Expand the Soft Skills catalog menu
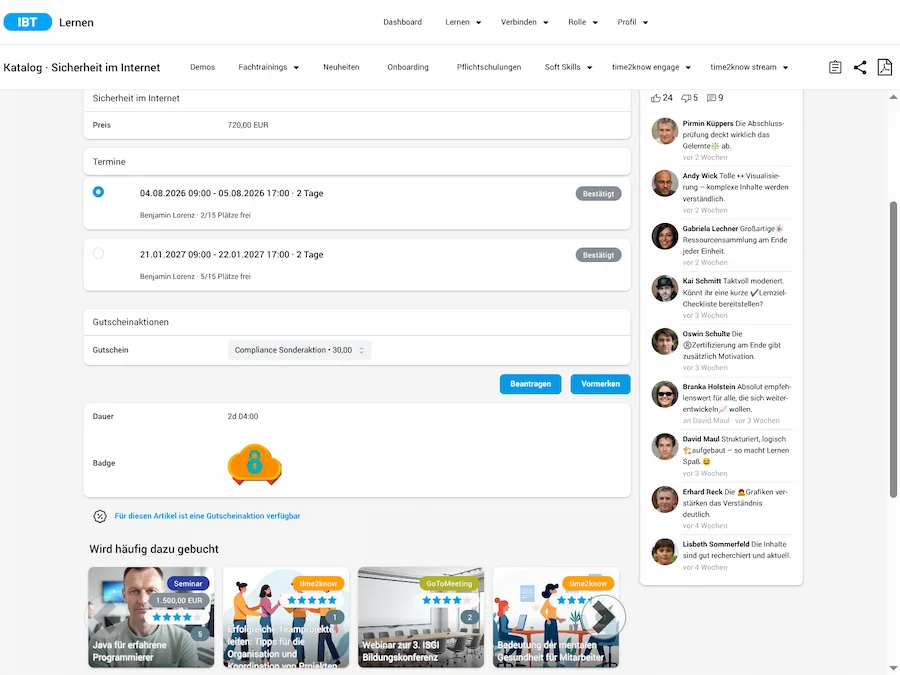Screen dimensions: 900x675 (x=568, y=67)
